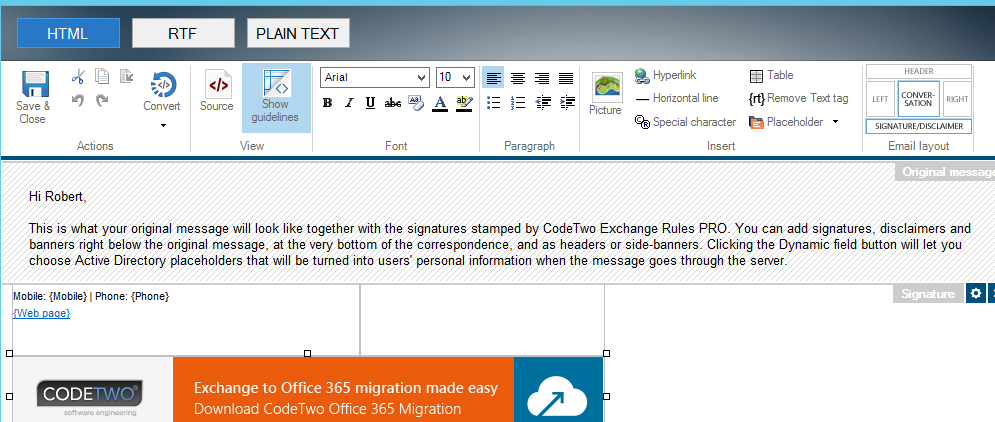This screenshot has height=422, width=995.
Task: Redo the last undone action
Action: (x=102, y=100)
